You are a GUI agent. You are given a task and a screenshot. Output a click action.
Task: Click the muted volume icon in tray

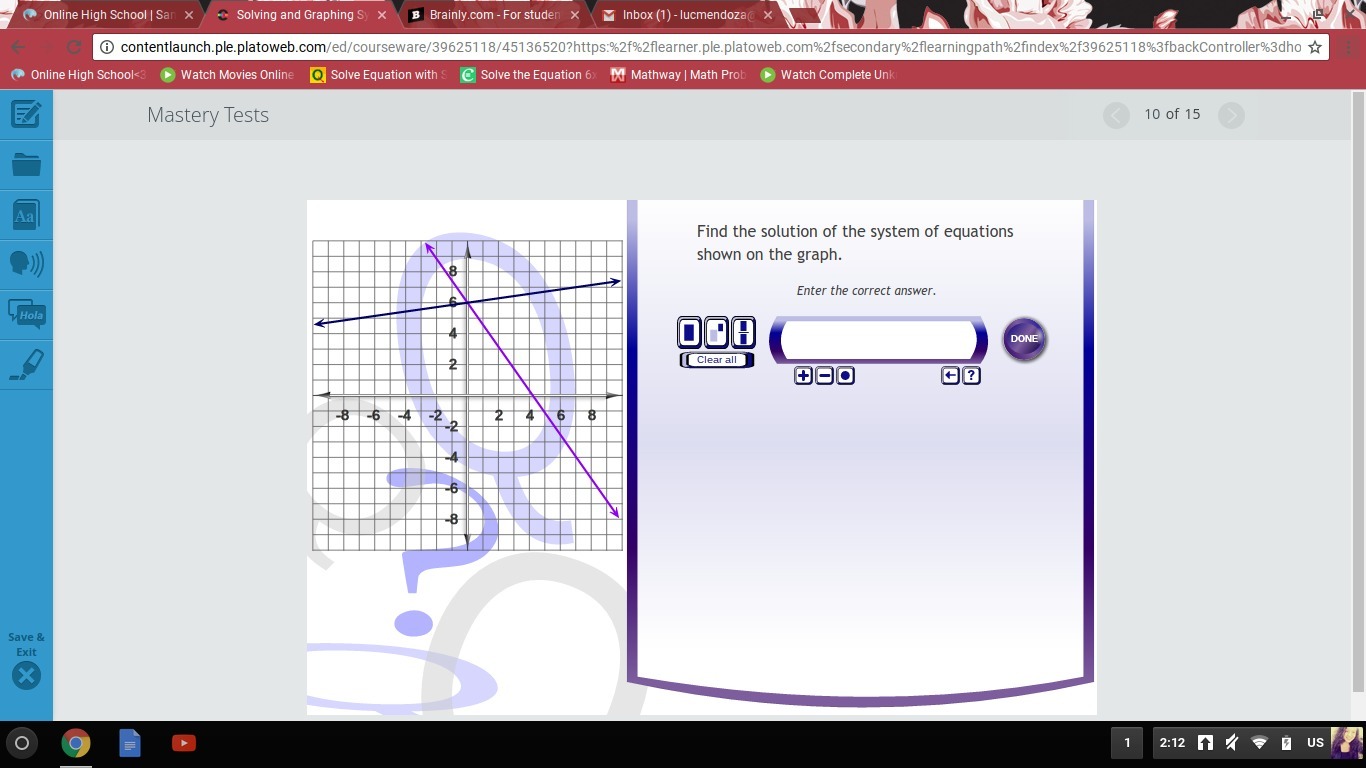[x=1232, y=742]
